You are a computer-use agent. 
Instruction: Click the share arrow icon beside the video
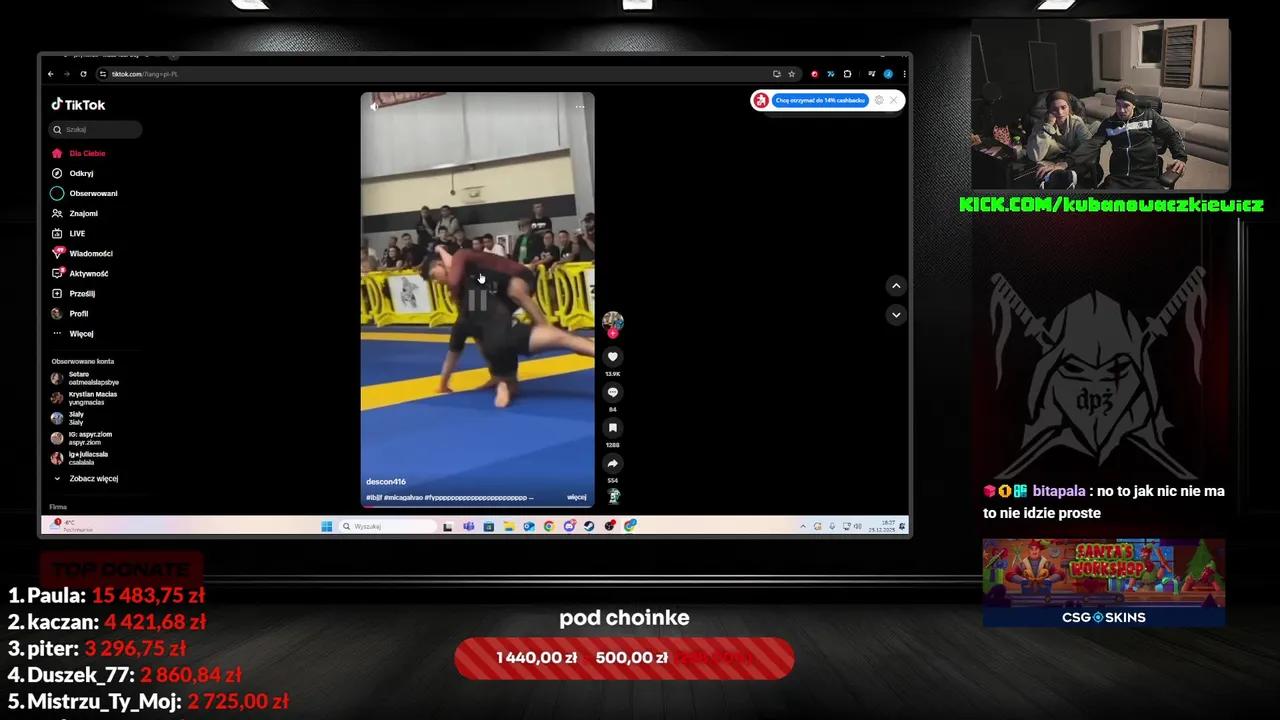pyautogui.click(x=613, y=464)
